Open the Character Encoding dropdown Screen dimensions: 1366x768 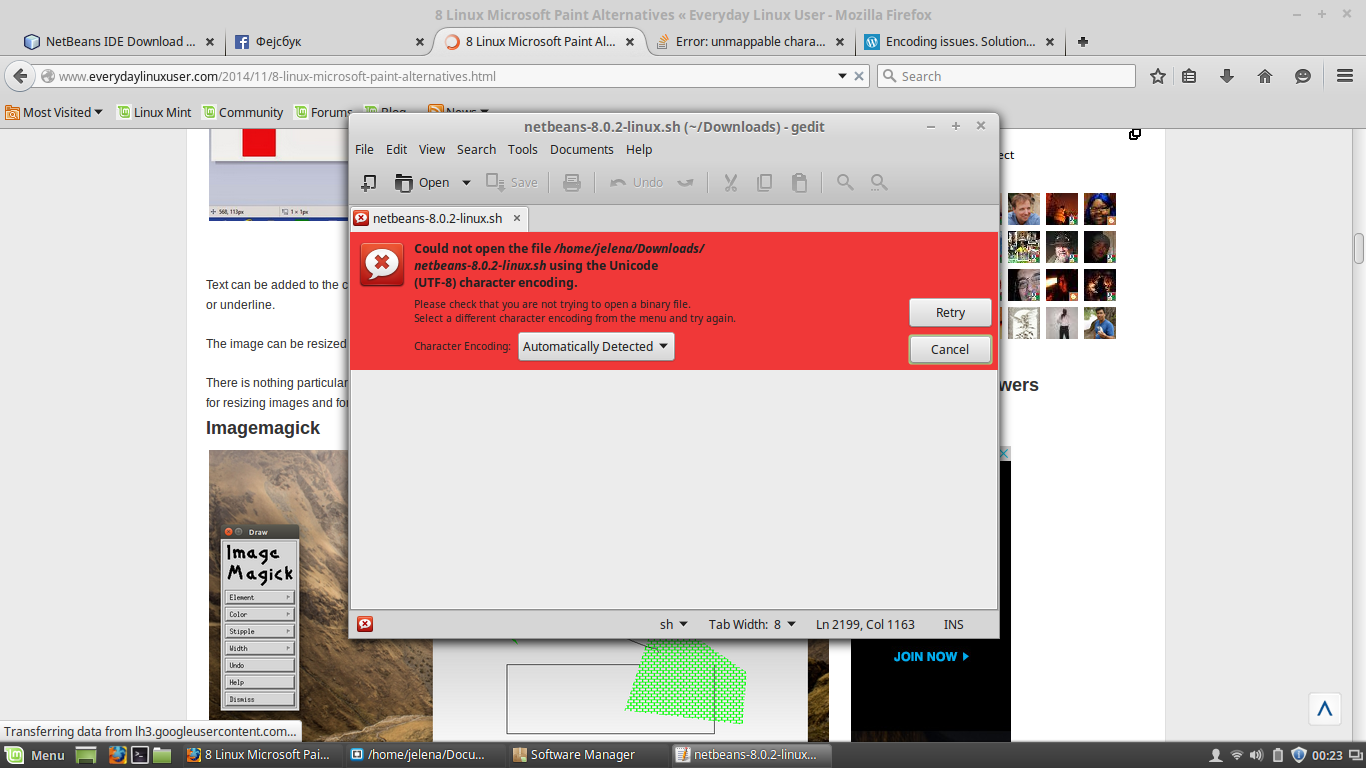pos(596,346)
